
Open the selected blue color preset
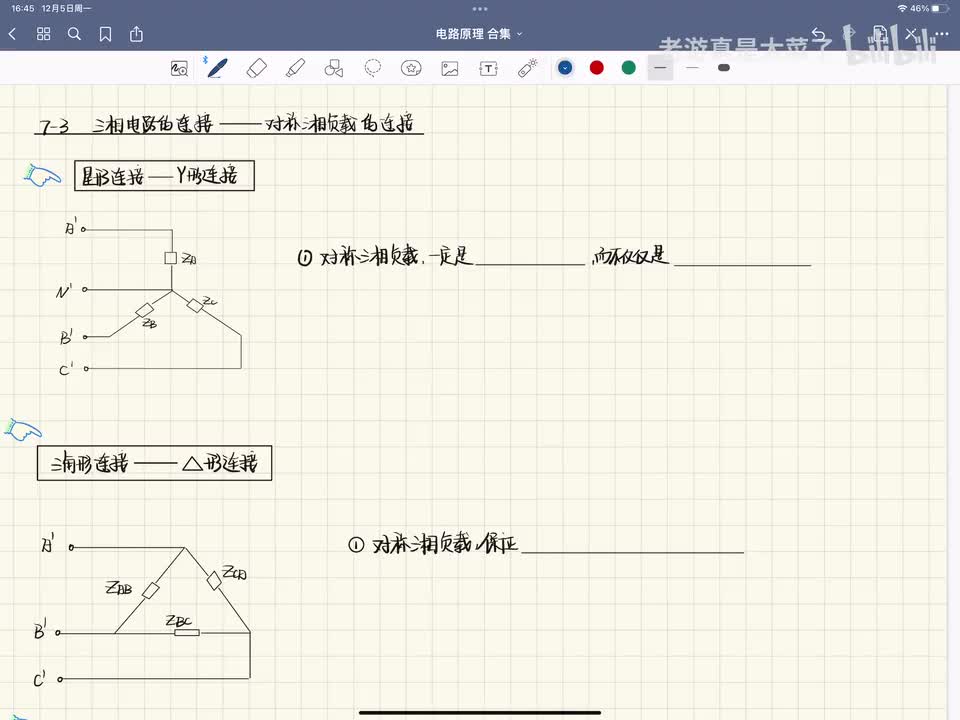point(565,68)
